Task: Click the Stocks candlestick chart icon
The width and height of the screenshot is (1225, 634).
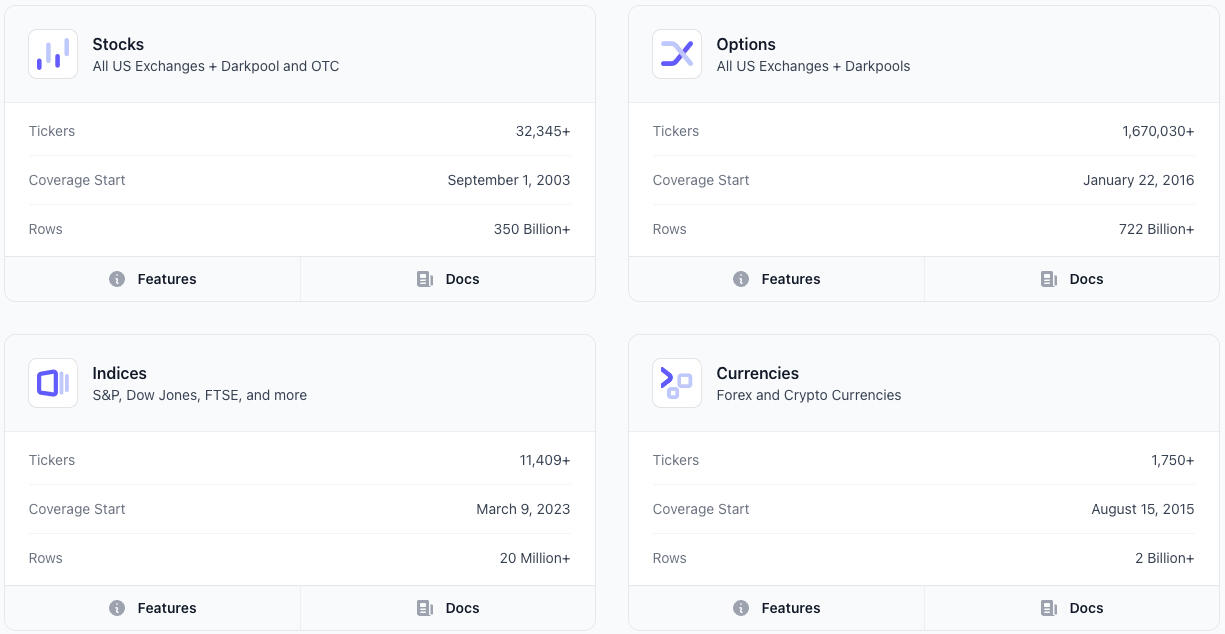Action: pyautogui.click(x=53, y=54)
